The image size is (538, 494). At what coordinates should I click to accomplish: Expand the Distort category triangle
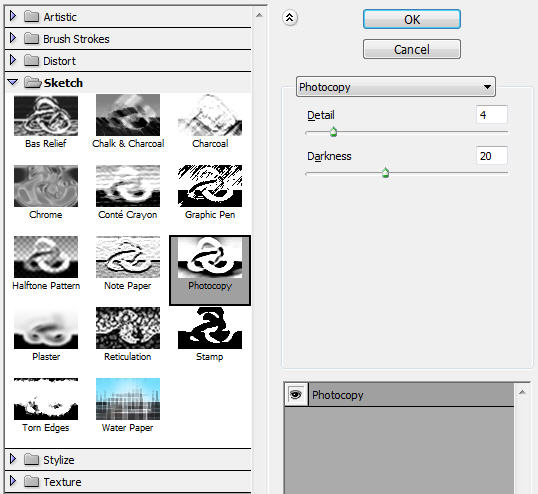point(13,60)
